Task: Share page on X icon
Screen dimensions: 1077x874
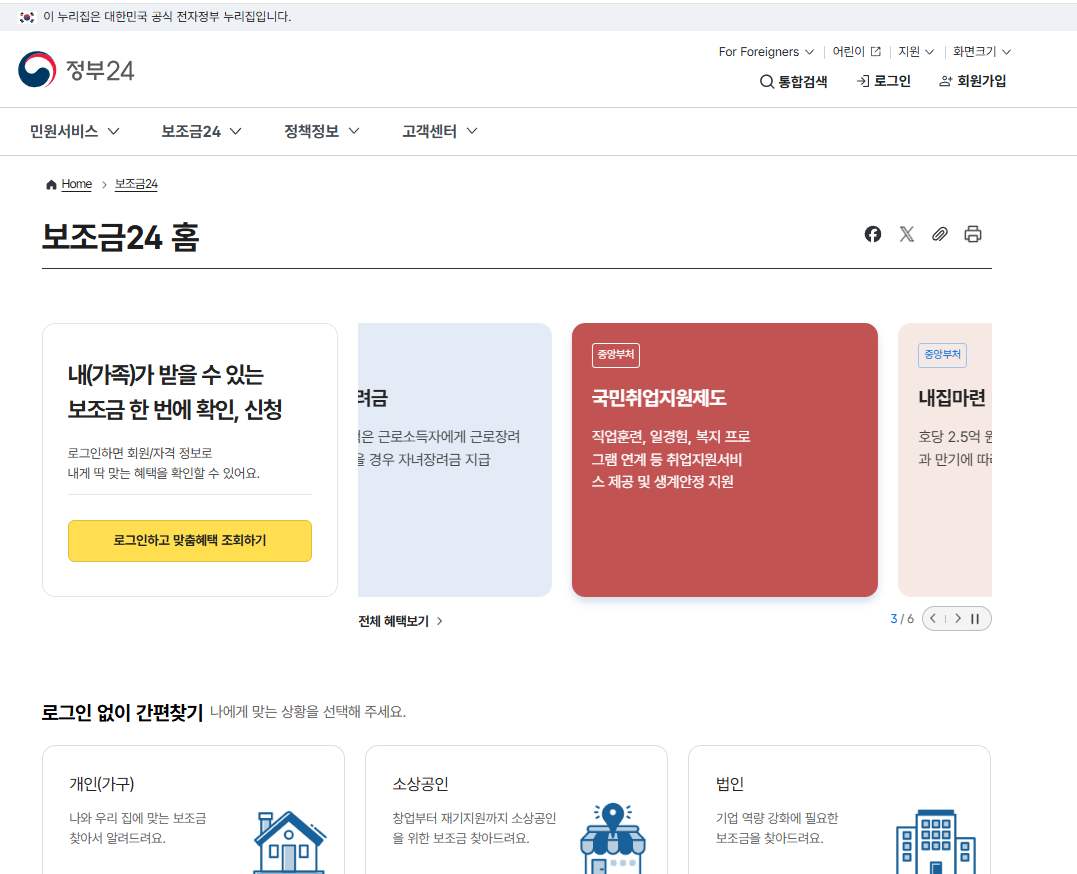Action: (907, 234)
